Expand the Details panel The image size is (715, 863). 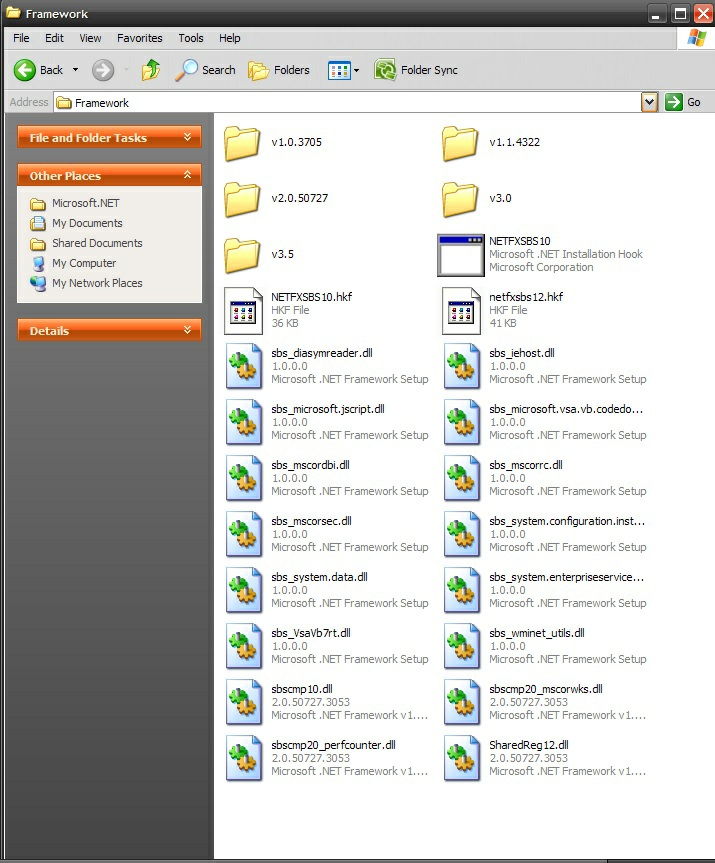(187, 330)
